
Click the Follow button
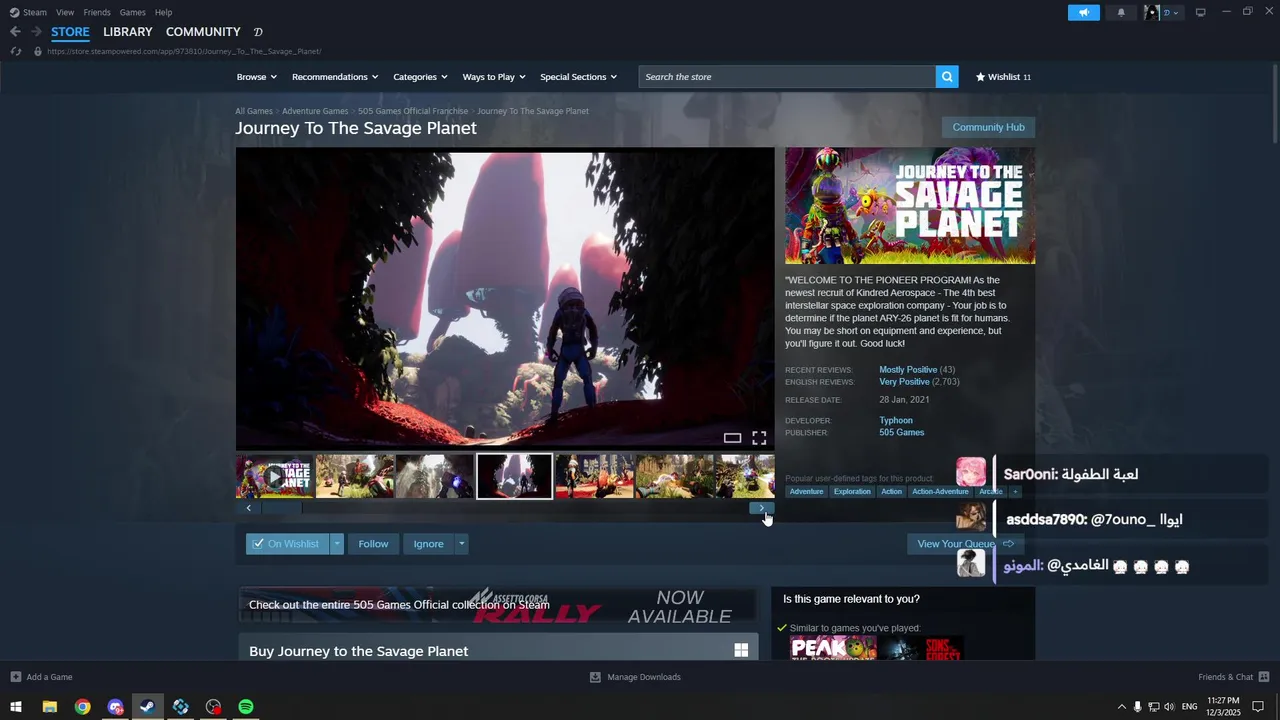point(373,544)
